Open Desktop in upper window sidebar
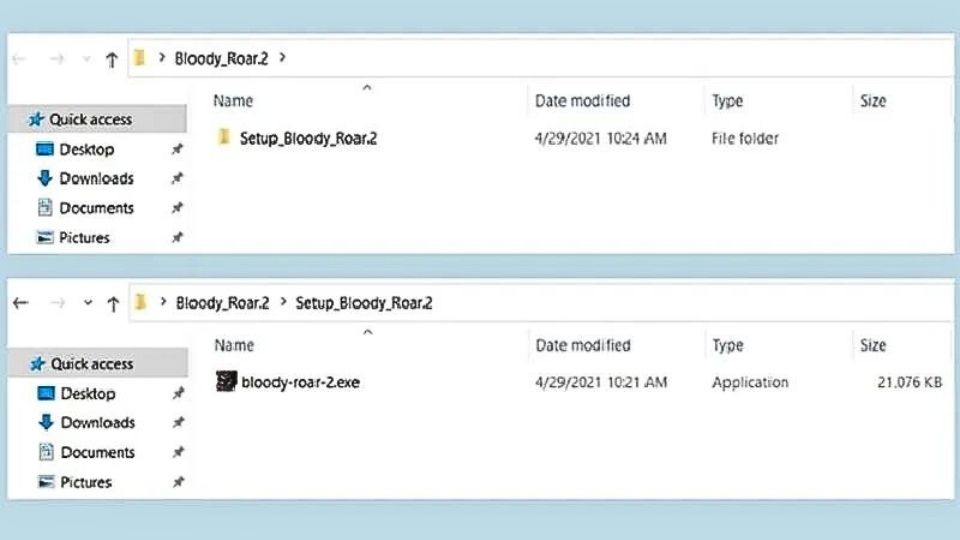This screenshot has height=540, width=960. click(86, 149)
